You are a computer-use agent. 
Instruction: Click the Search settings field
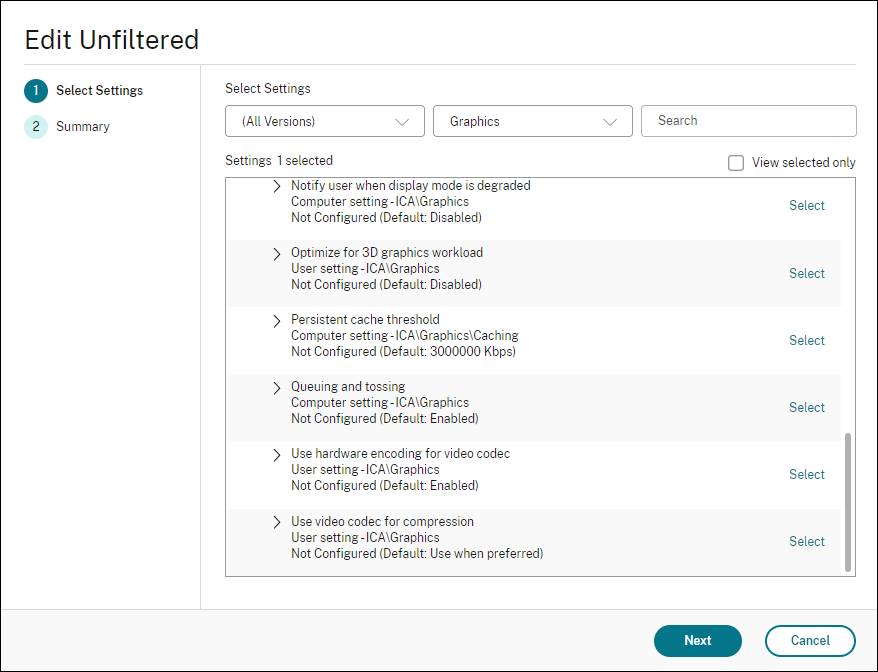pos(748,121)
